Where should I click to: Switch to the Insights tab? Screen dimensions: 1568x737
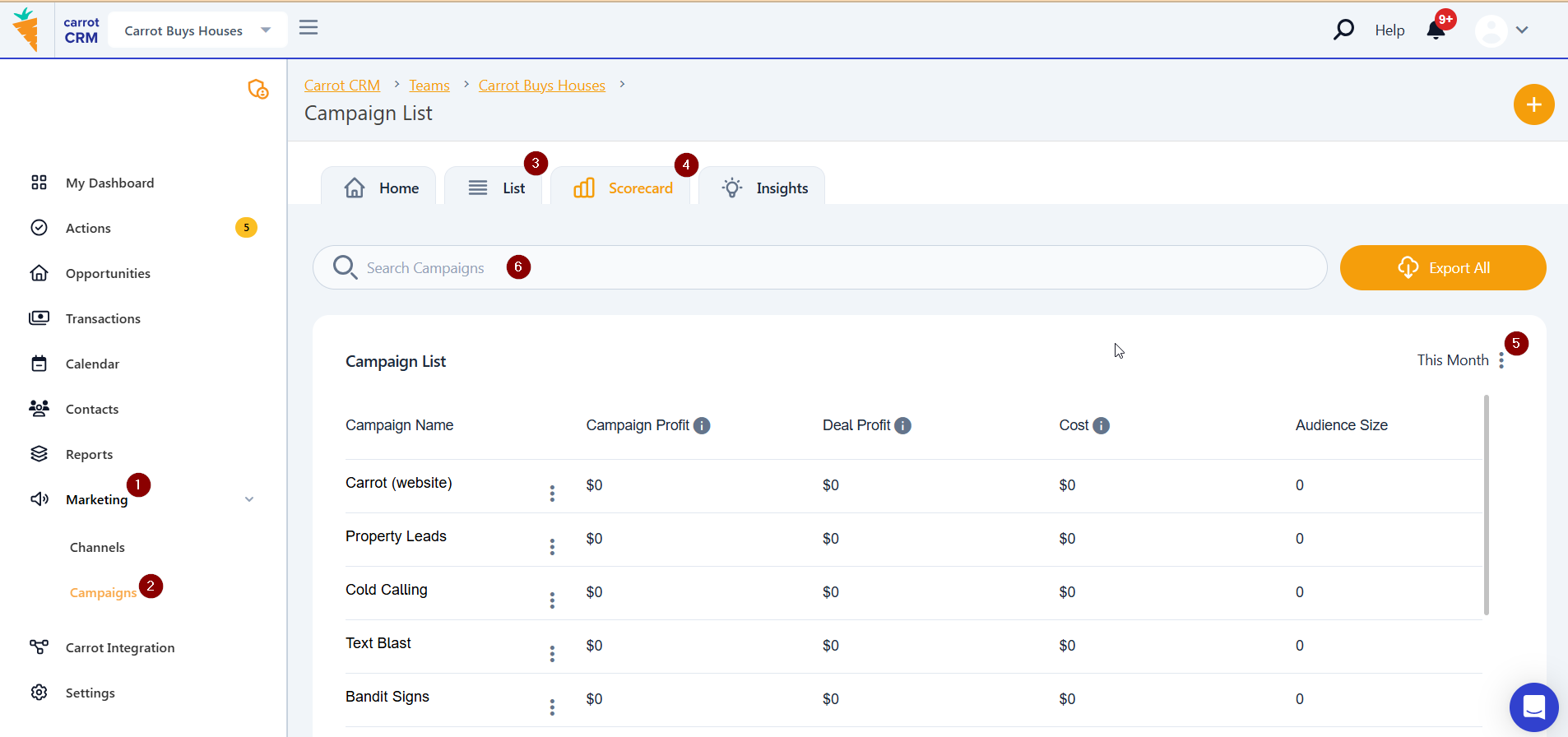click(x=764, y=188)
